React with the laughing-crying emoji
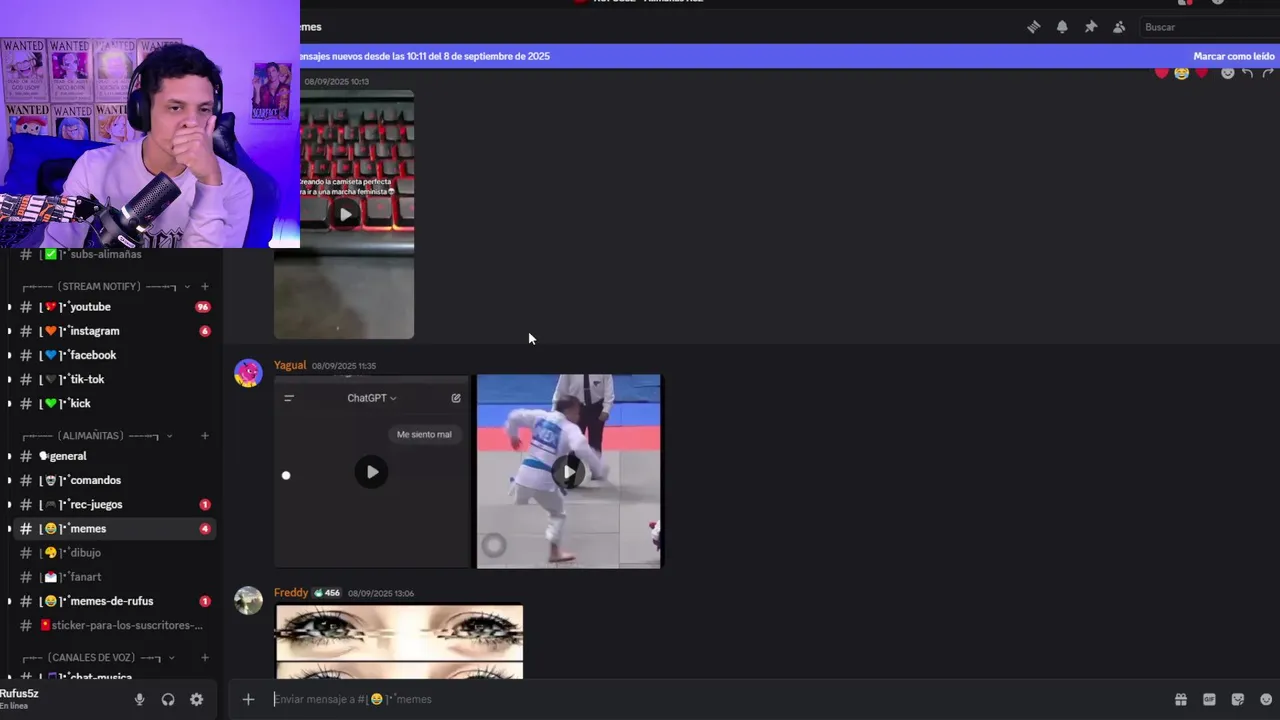The width and height of the screenshot is (1280, 720). pos(1182,72)
